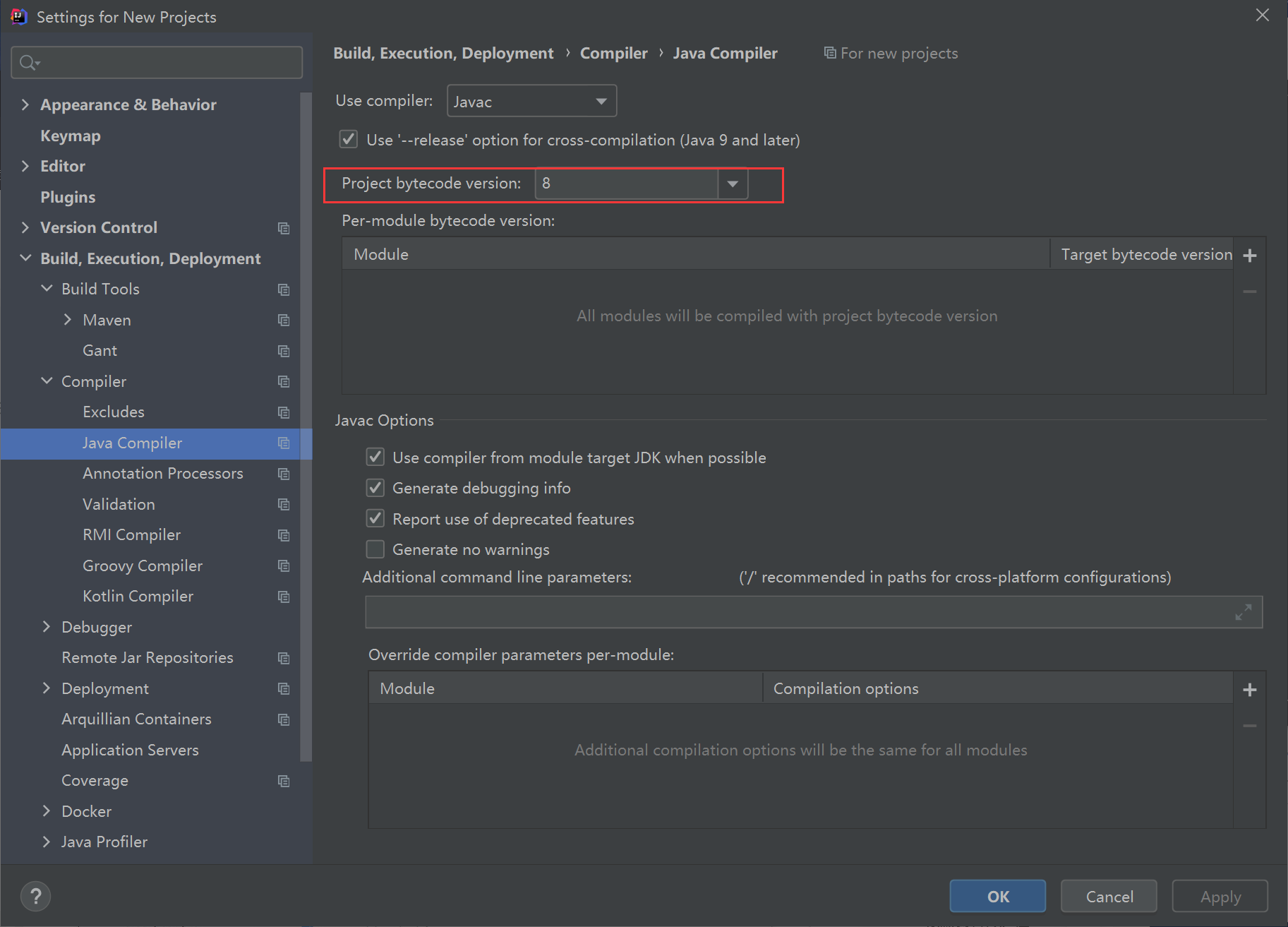This screenshot has height=927, width=1288.
Task: Select Excludes under Compiler
Action: click(114, 412)
